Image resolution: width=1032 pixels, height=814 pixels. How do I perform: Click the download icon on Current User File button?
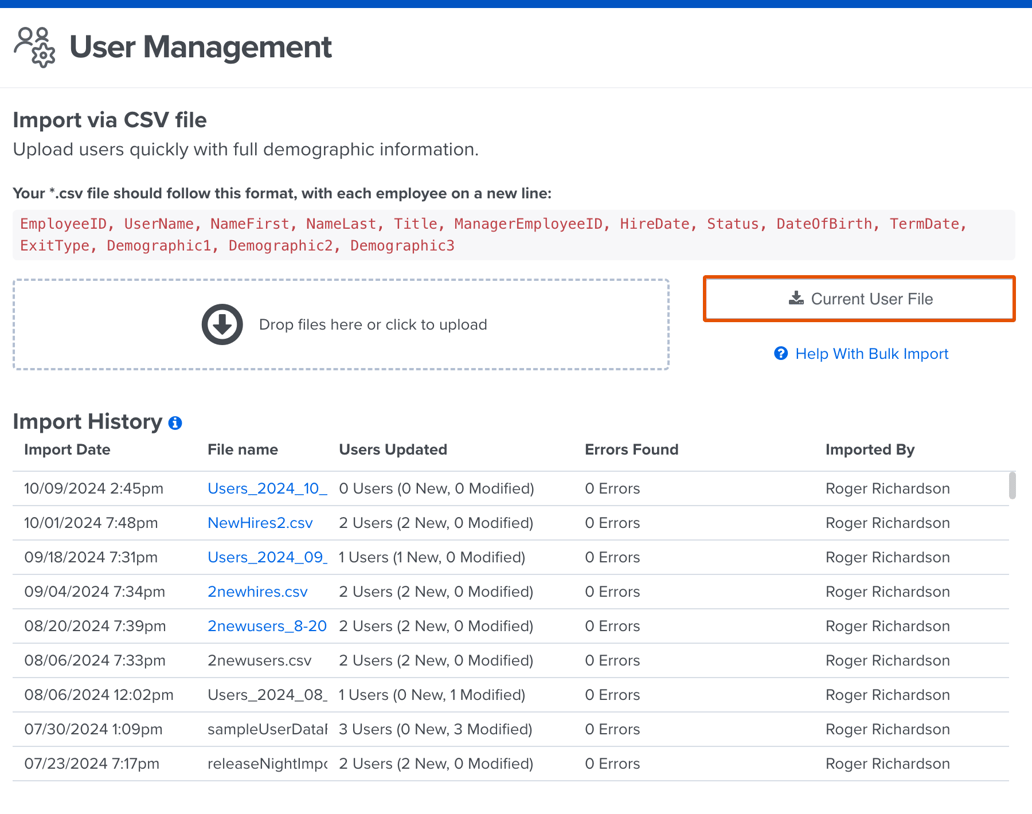pyautogui.click(x=795, y=298)
